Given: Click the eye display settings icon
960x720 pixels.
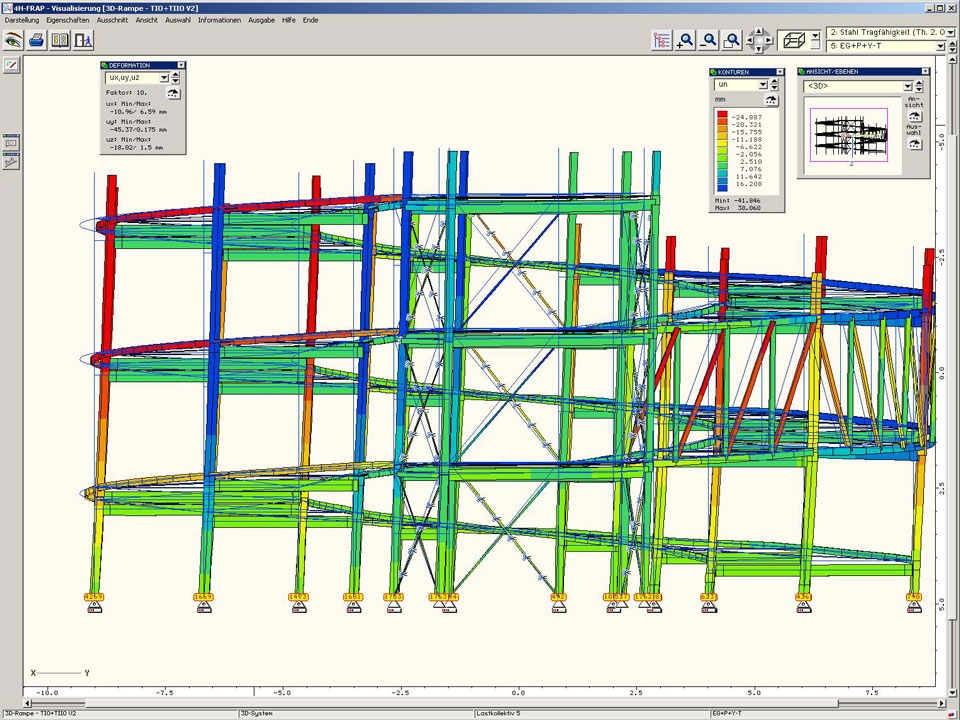Looking at the screenshot, I should click(x=13, y=40).
